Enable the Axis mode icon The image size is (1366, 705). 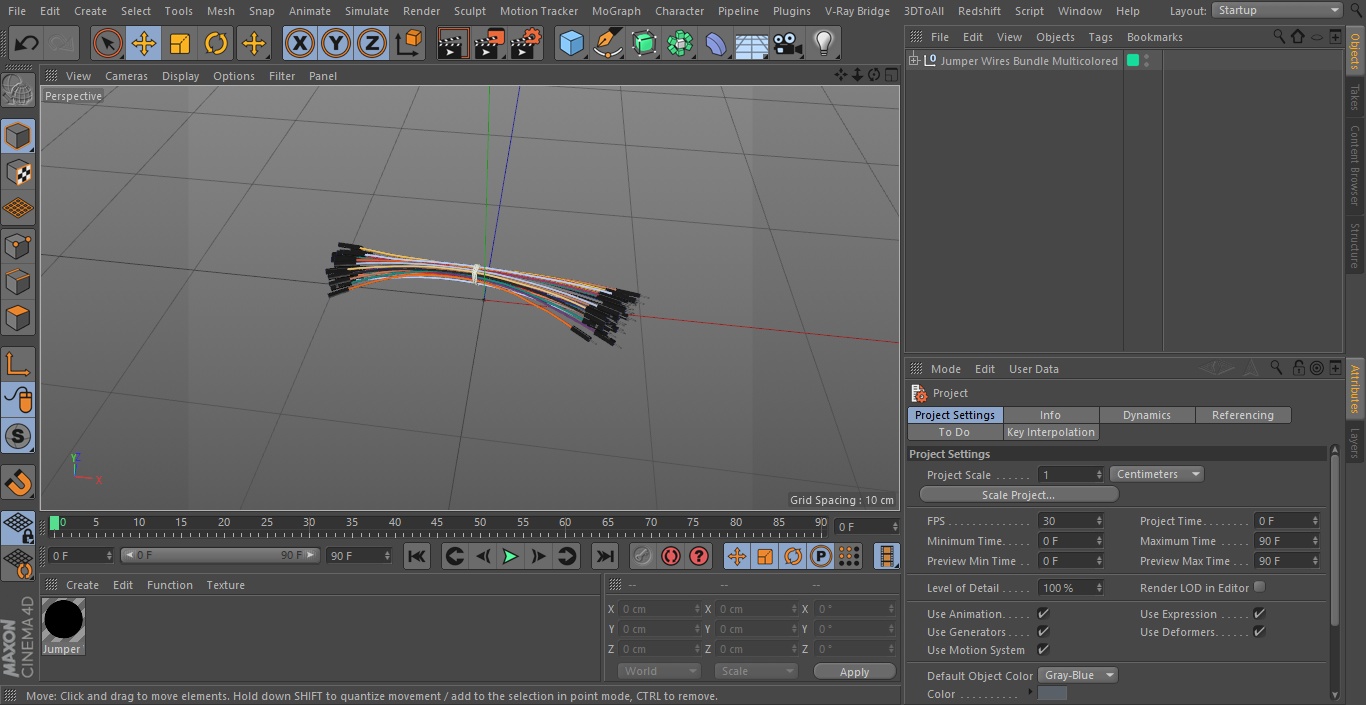coord(18,363)
